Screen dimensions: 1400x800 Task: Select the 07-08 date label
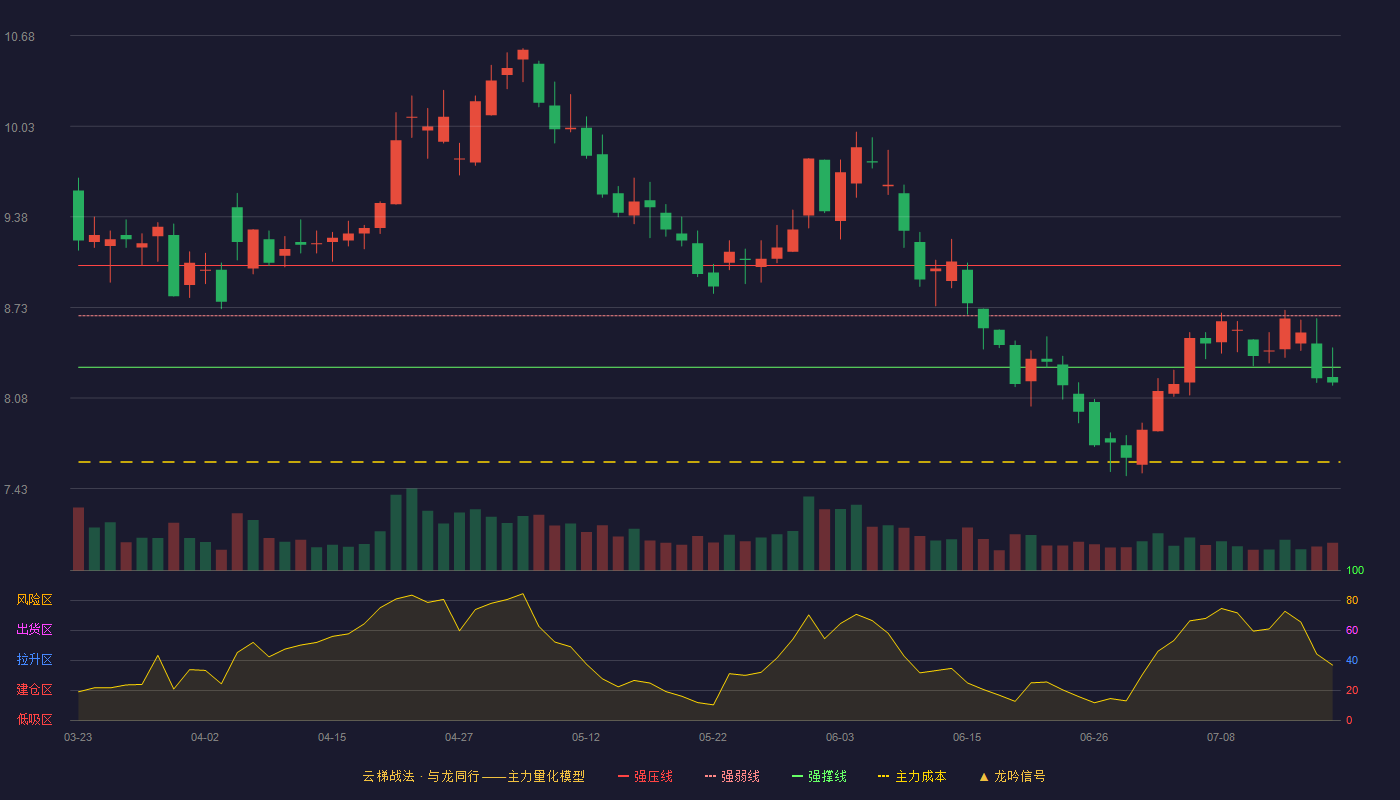(x=1221, y=737)
